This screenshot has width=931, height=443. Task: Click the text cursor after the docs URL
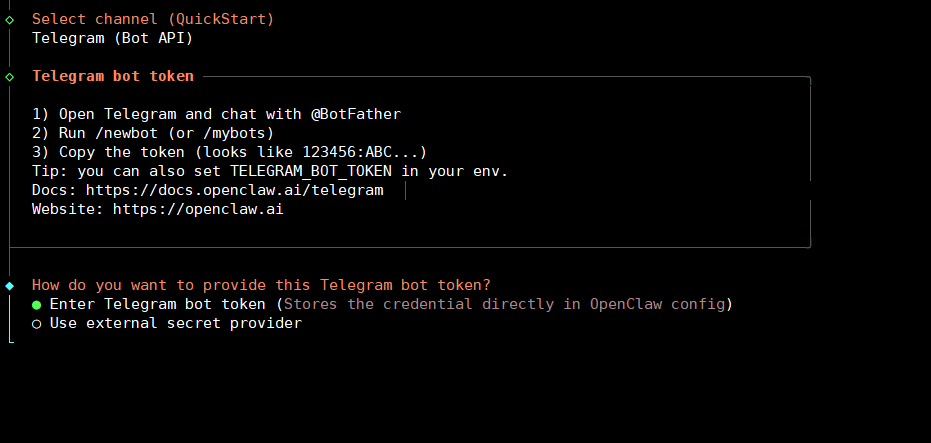tap(405, 190)
